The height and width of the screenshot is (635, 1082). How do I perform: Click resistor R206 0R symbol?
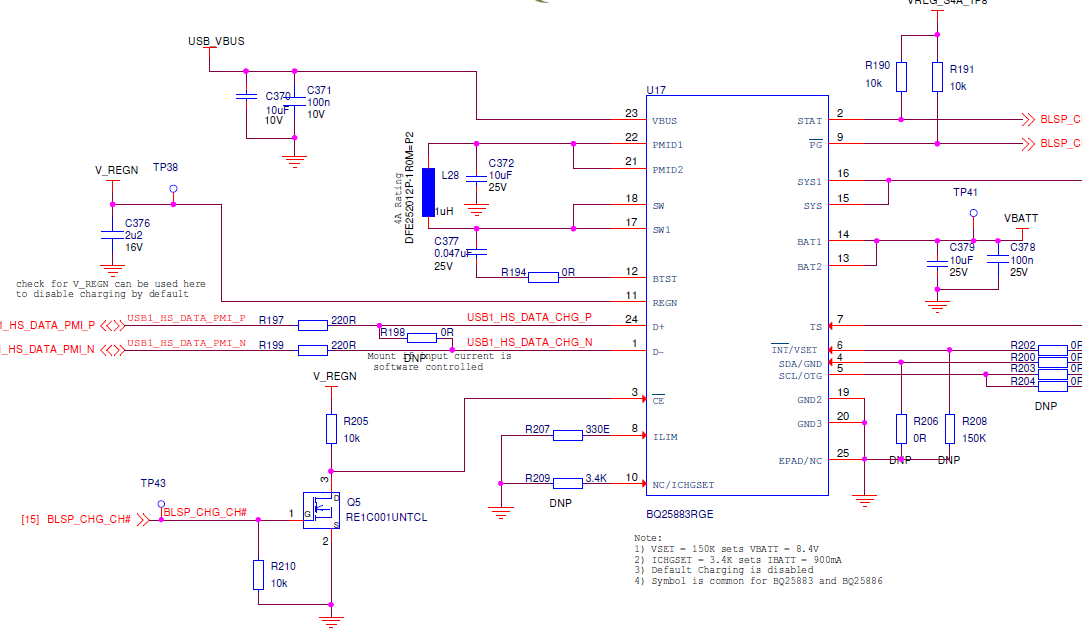point(901,429)
